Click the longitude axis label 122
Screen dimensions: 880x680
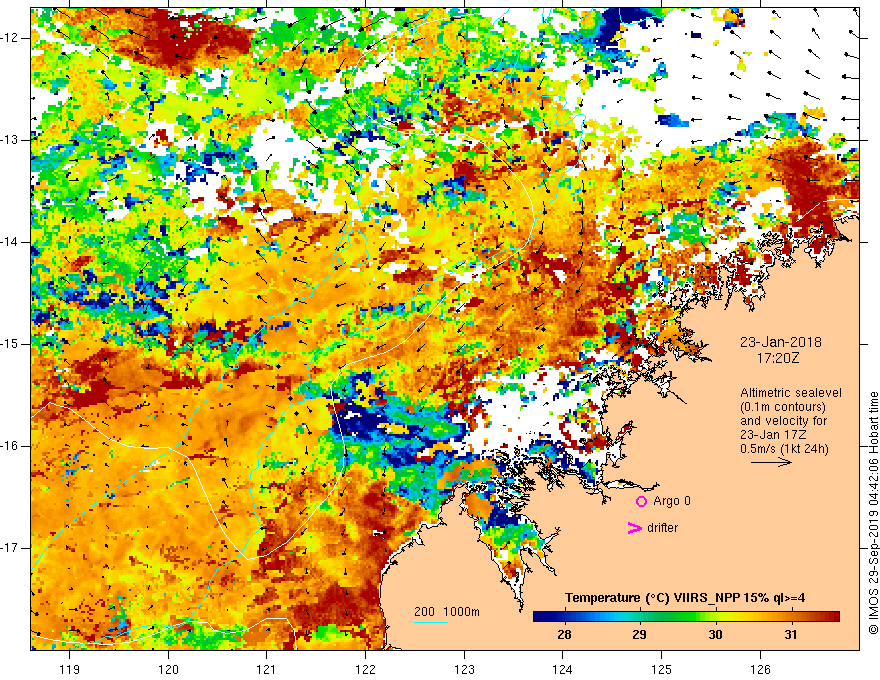(x=365, y=669)
